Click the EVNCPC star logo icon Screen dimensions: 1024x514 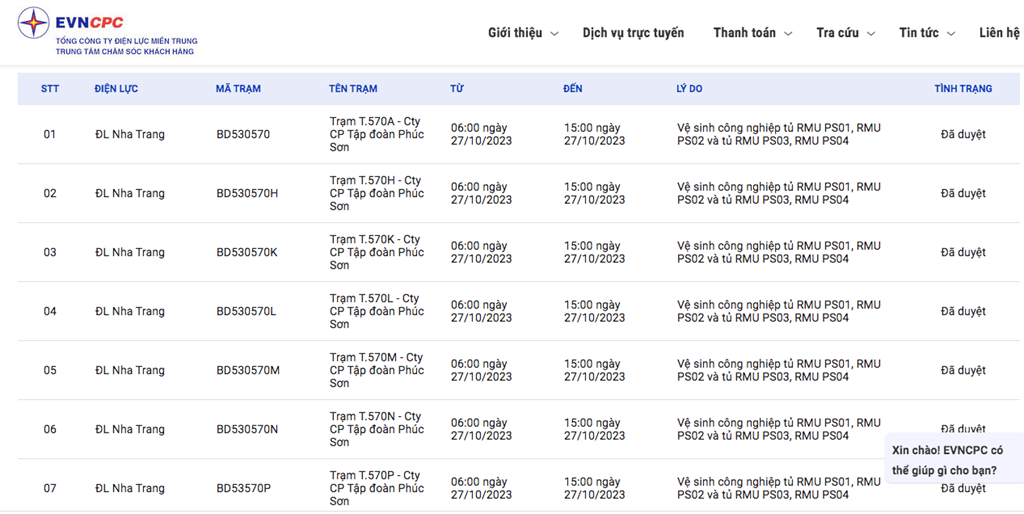(x=33, y=24)
